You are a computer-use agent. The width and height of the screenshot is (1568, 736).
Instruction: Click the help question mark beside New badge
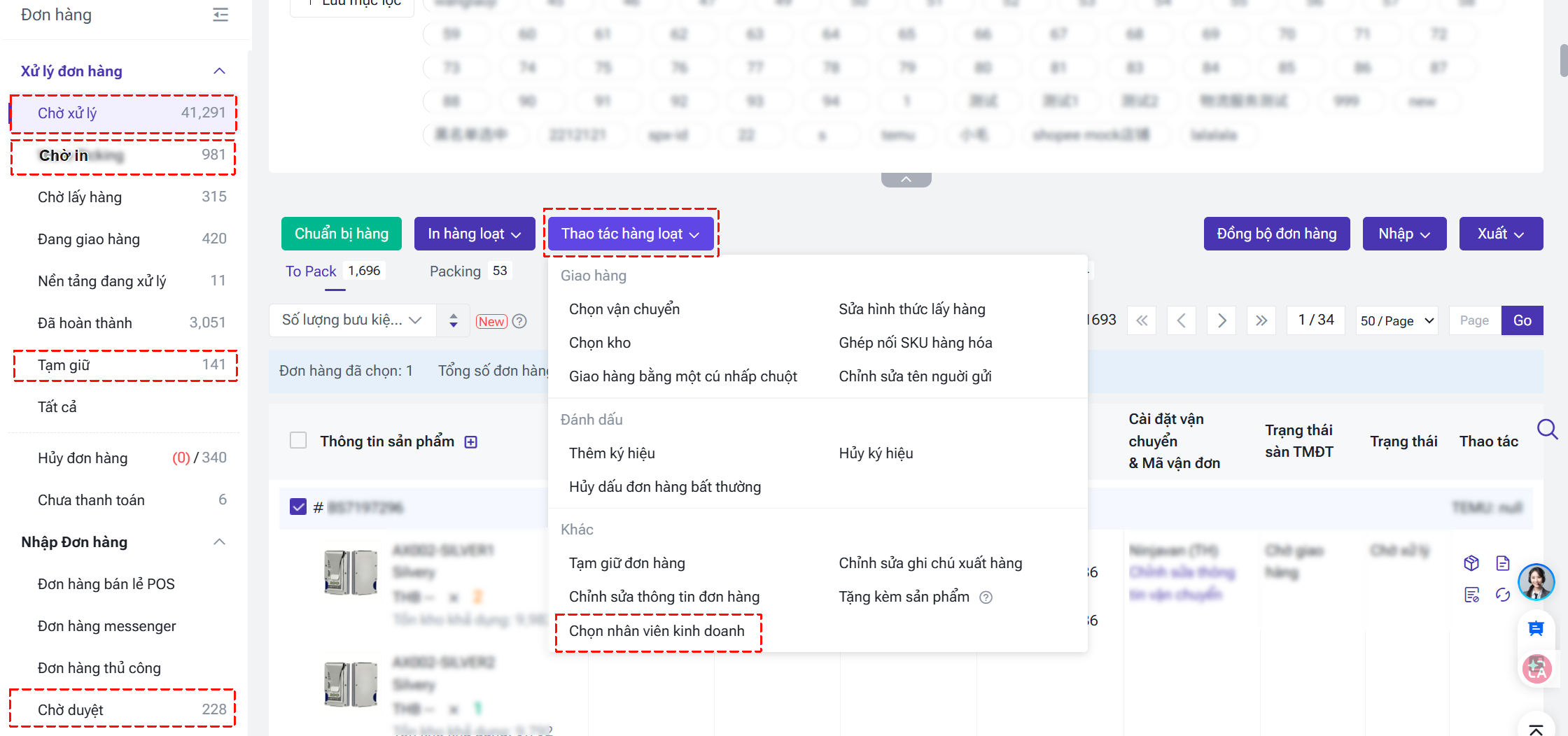pyautogui.click(x=519, y=321)
